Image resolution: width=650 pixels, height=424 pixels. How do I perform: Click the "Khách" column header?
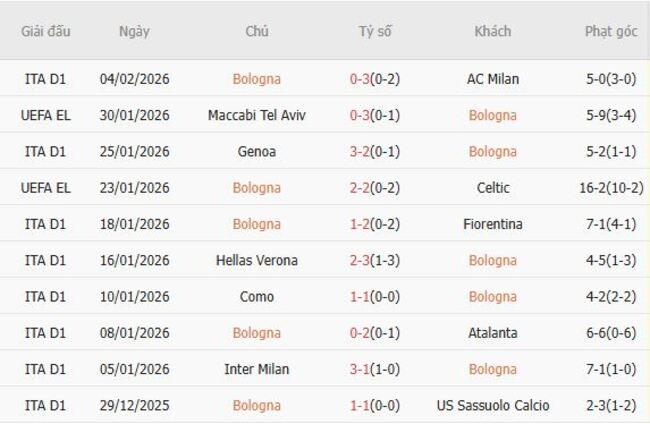492,31
